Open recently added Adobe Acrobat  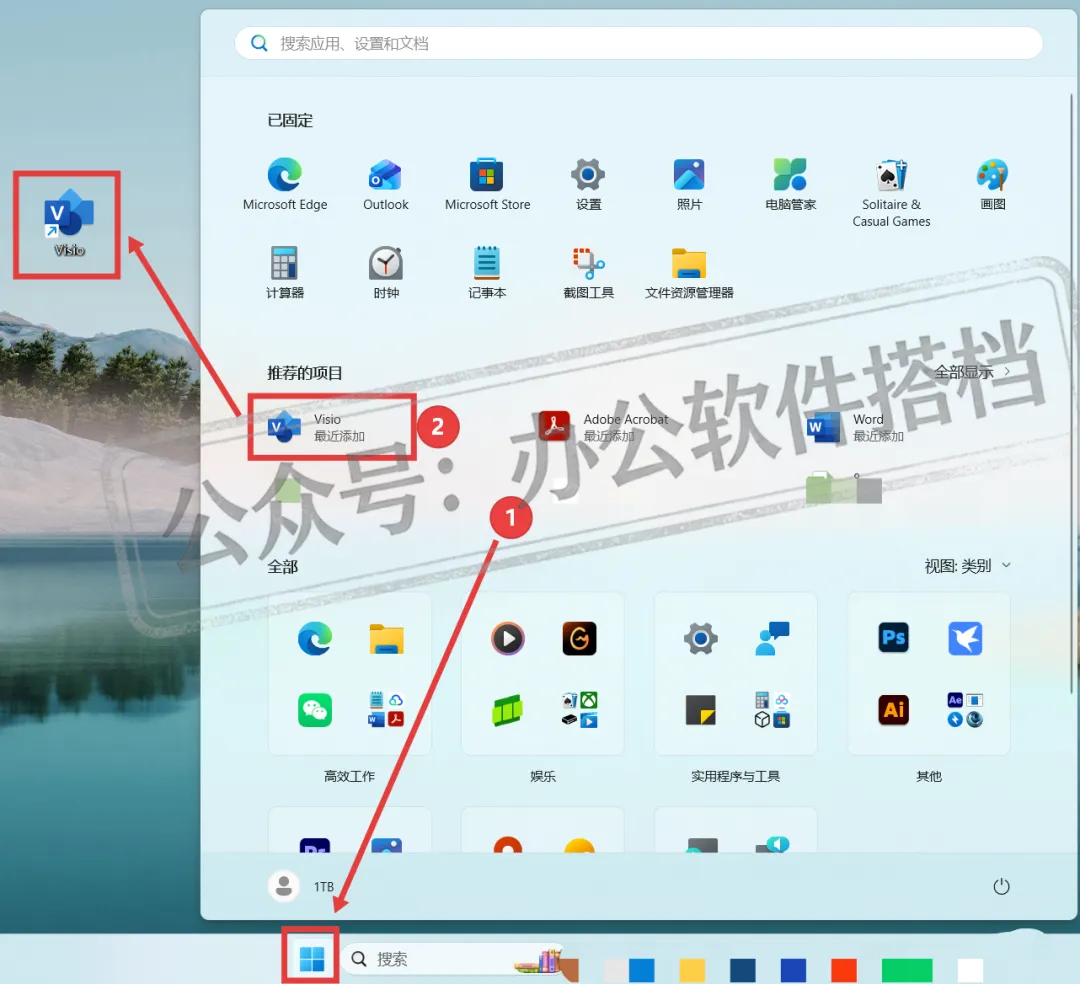603,427
